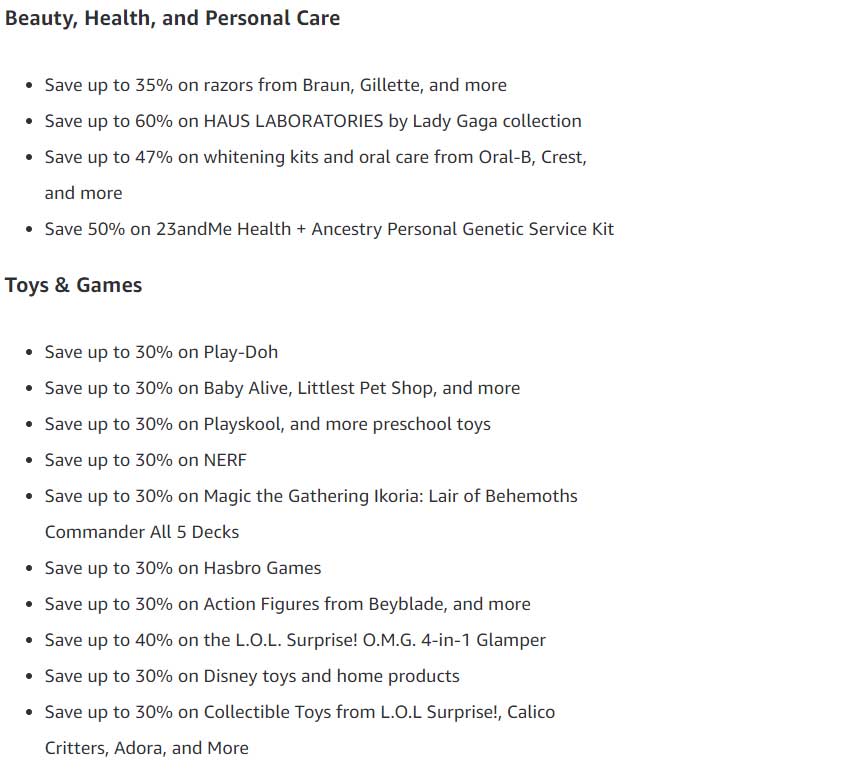This screenshot has width=850, height=775.
Task: Click the 'and more' continuation of oral care
Action: [x=83, y=193]
